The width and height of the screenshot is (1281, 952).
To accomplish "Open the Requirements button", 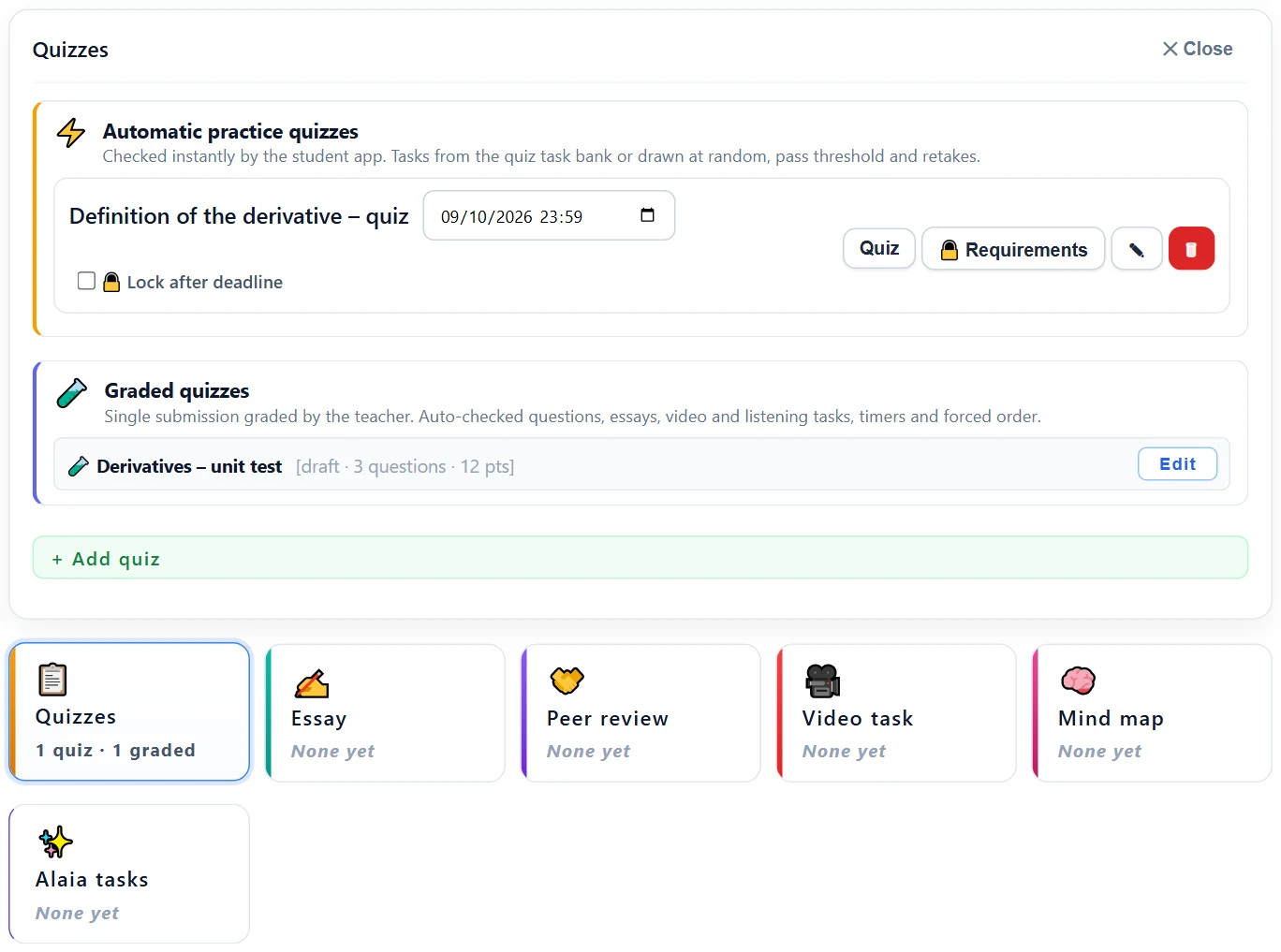I will coord(1013,249).
